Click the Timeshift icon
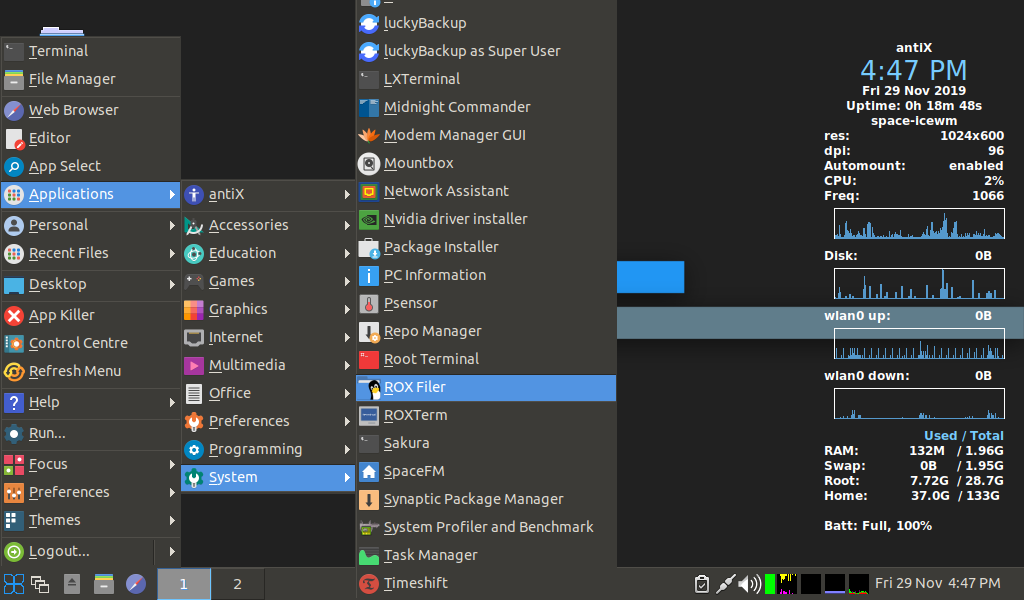Screen dimensions: 1024x600 point(369,584)
